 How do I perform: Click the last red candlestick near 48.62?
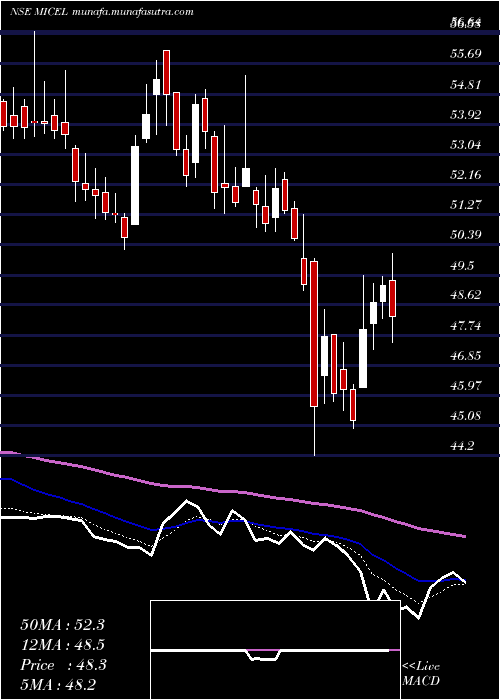tap(393, 298)
